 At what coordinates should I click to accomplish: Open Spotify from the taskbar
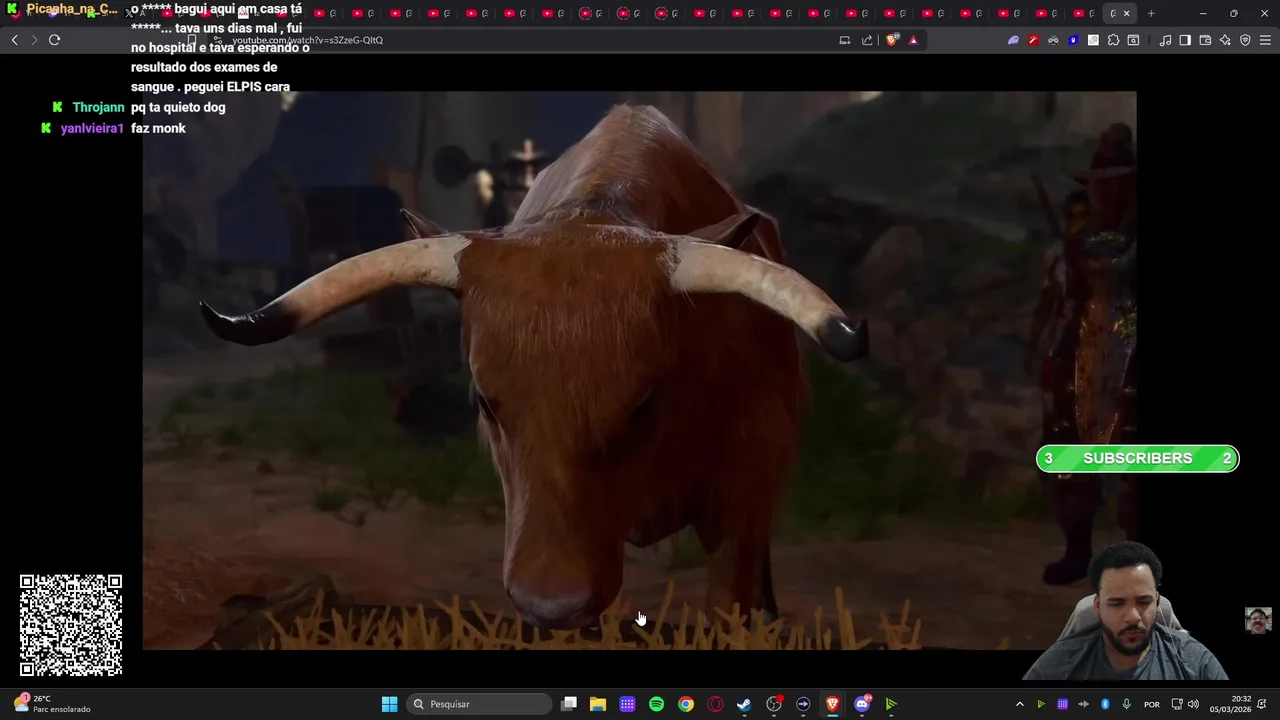click(x=656, y=704)
